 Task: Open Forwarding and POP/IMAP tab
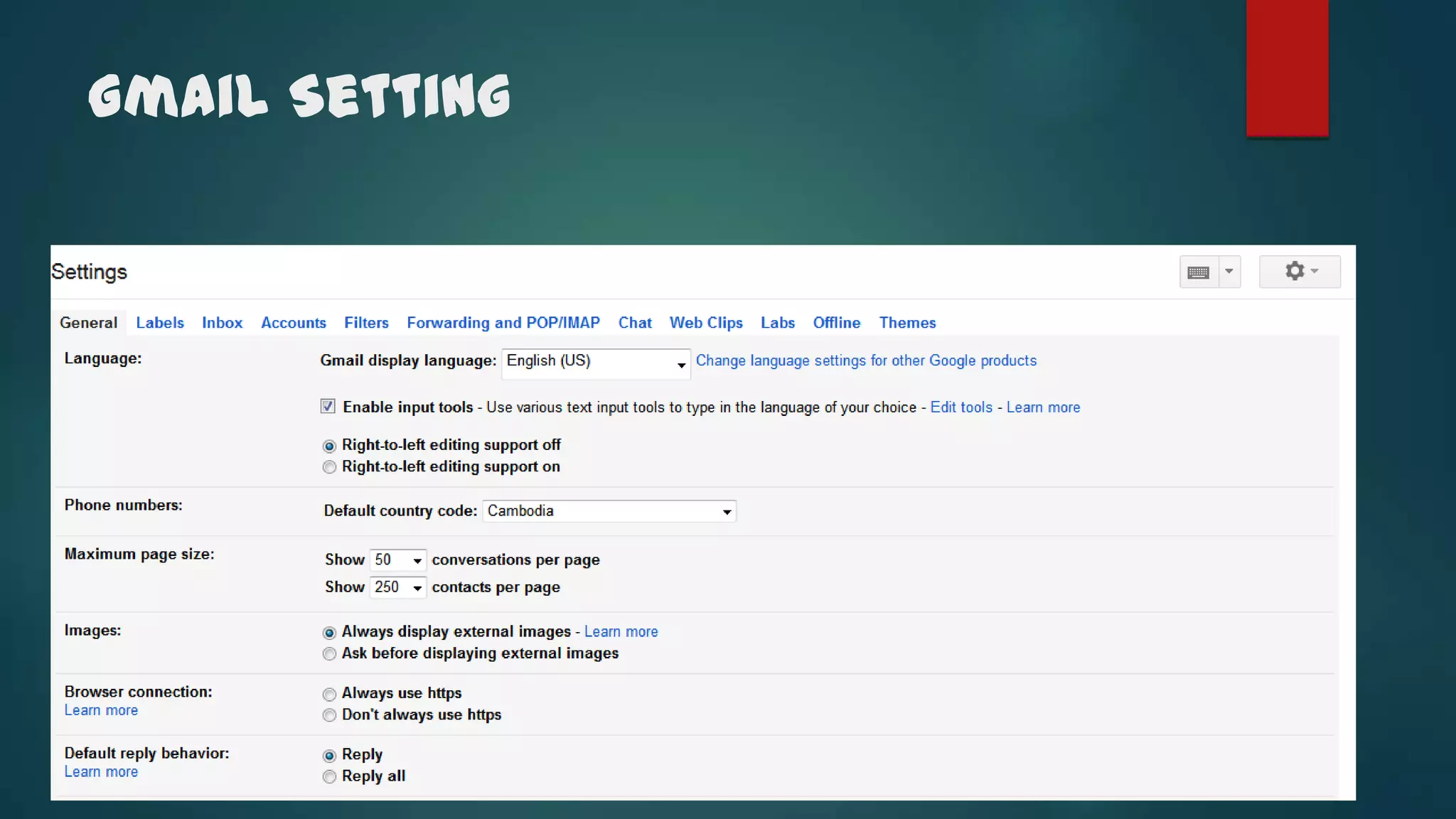(x=503, y=323)
